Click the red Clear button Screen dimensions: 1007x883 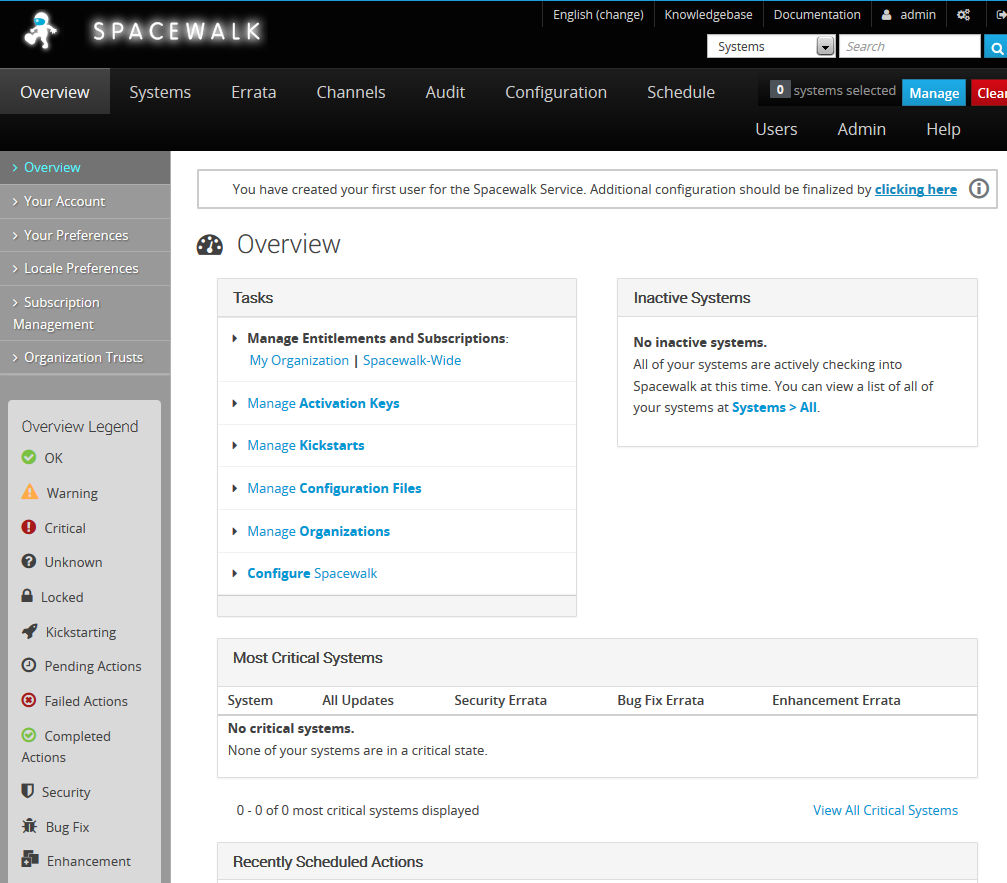(989, 93)
